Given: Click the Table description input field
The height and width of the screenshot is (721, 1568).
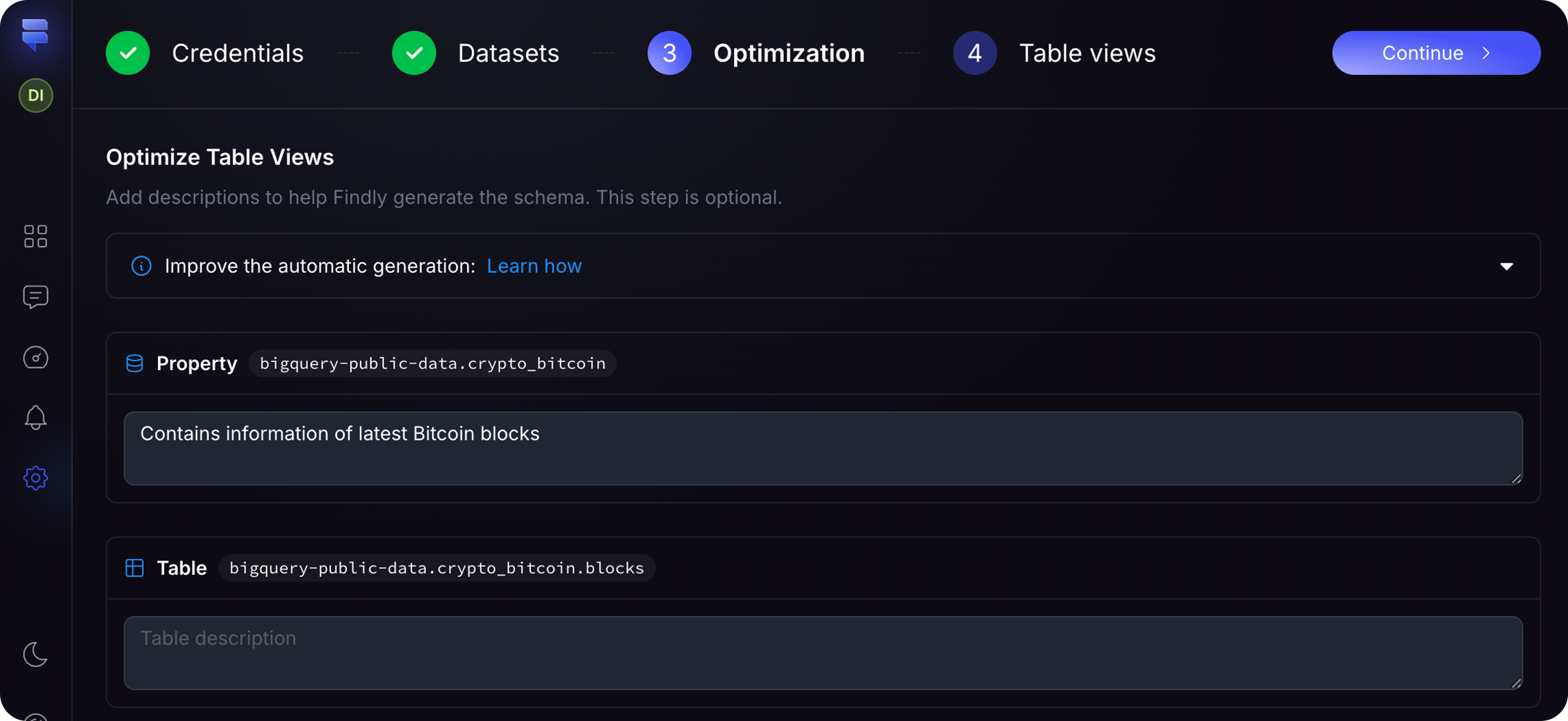Looking at the screenshot, I should [x=822, y=653].
